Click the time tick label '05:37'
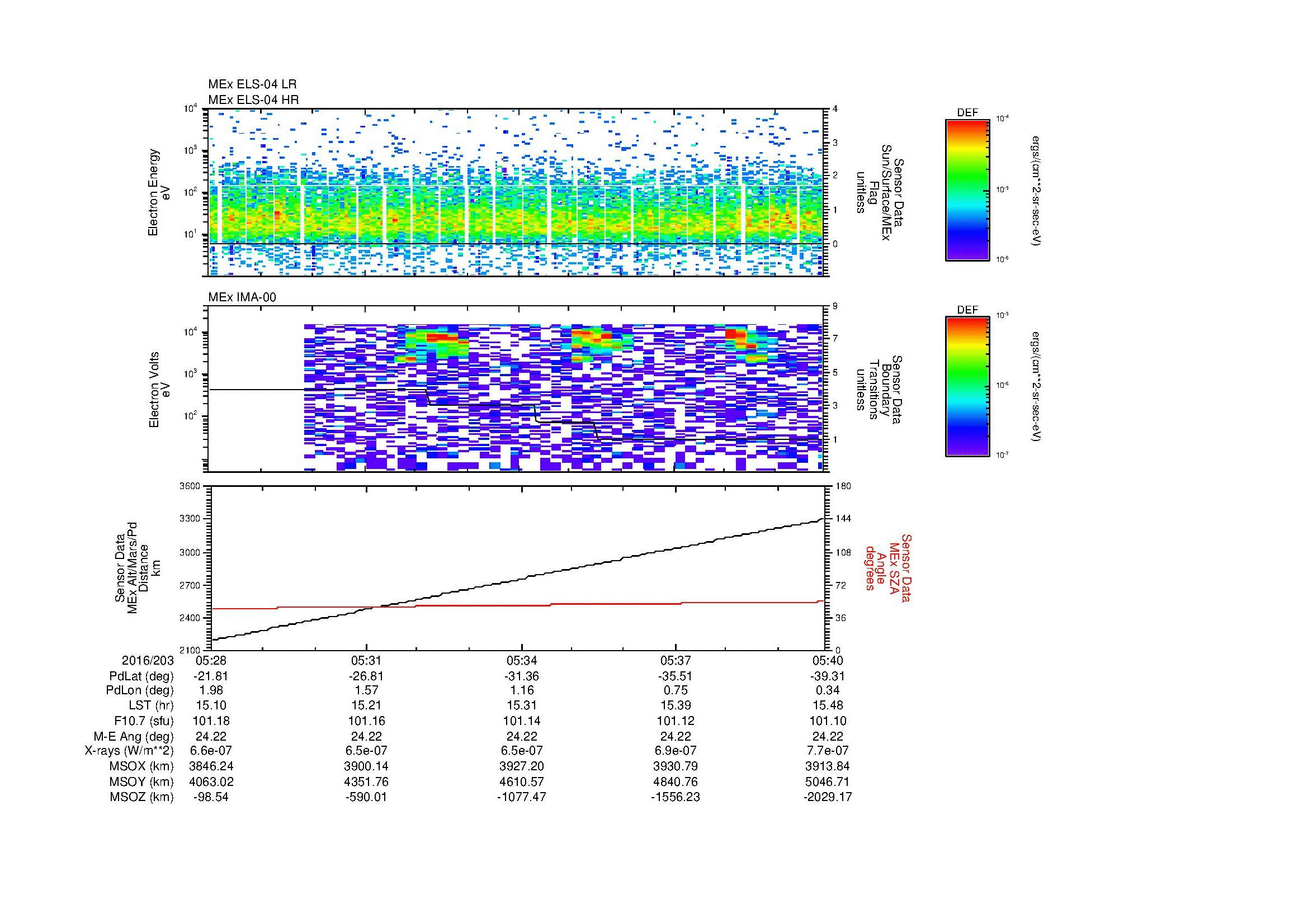Screen dimensions: 1308x924 (675, 660)
